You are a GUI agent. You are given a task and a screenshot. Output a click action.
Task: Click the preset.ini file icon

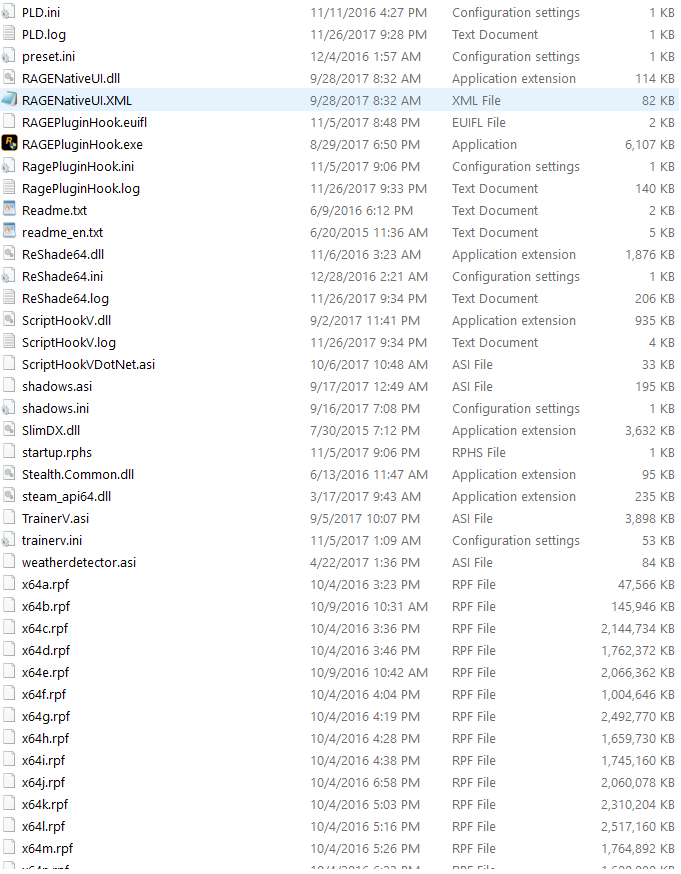9,56
